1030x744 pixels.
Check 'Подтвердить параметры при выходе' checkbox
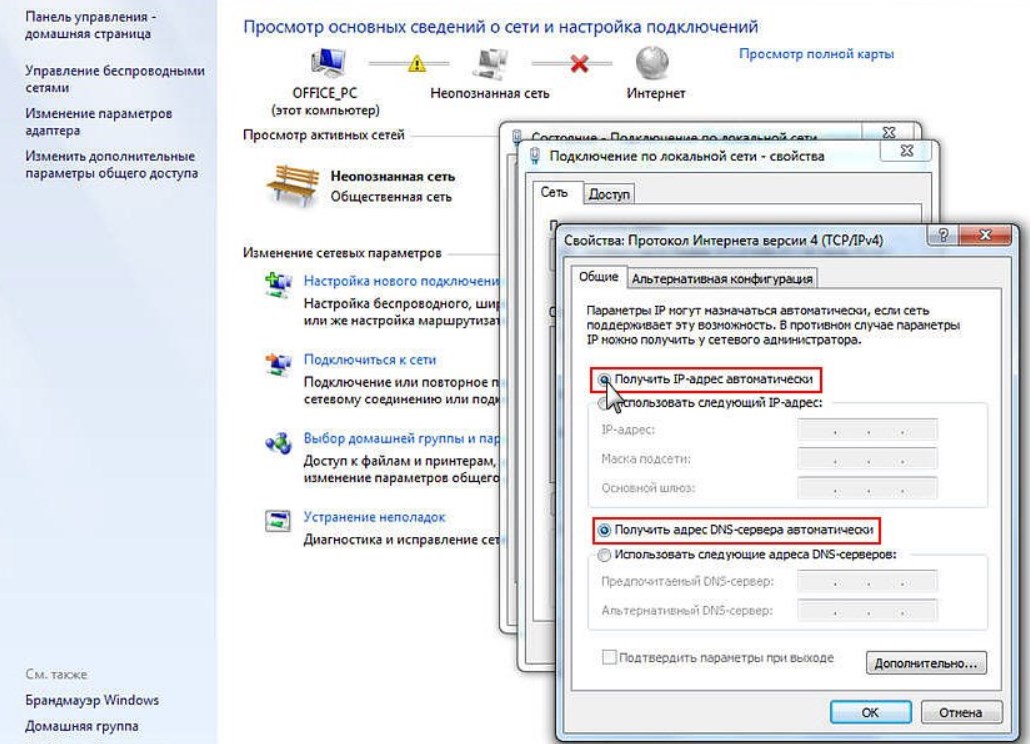[x=609, y=657]
